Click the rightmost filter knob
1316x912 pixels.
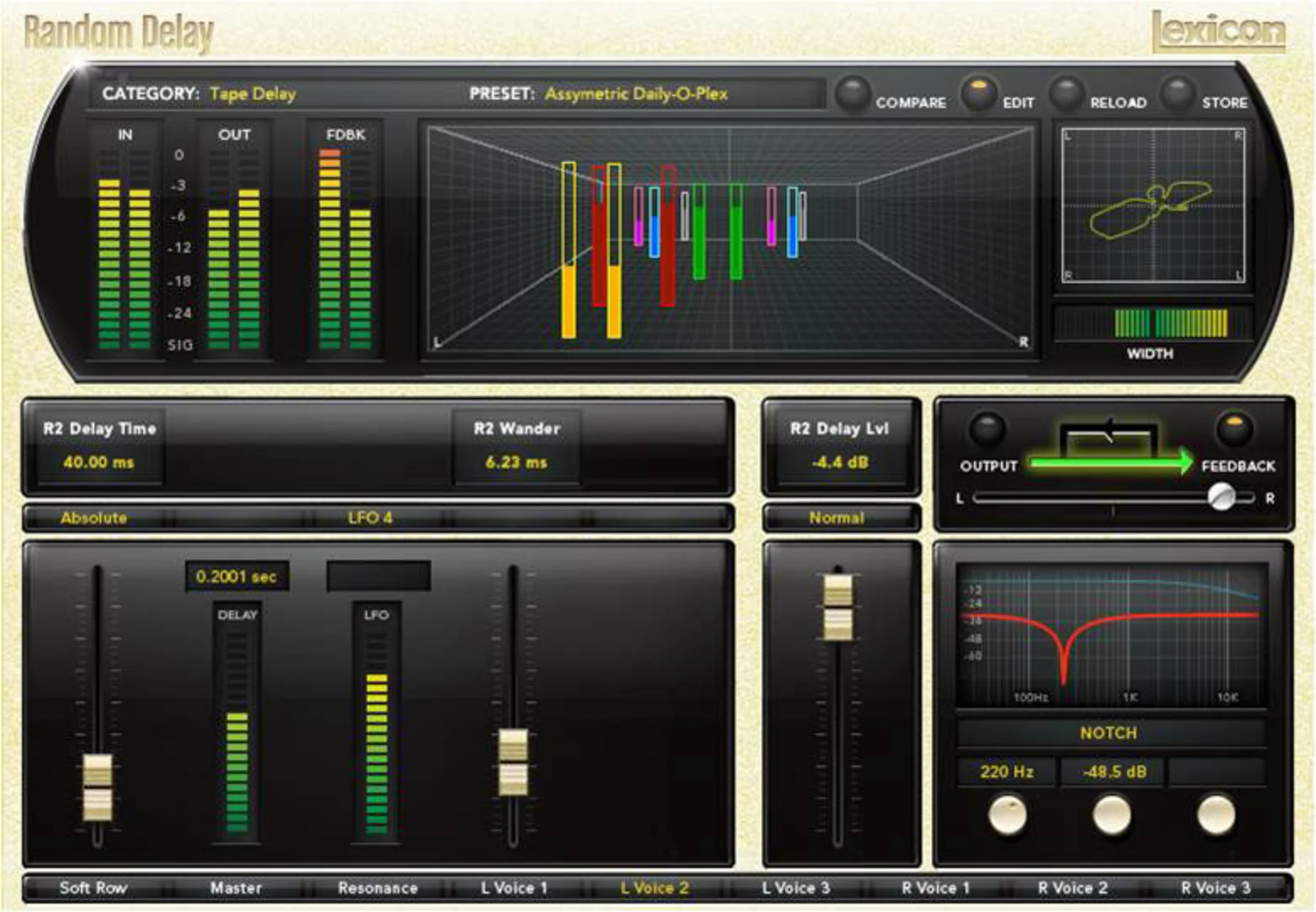click(x=1216, y=814)
